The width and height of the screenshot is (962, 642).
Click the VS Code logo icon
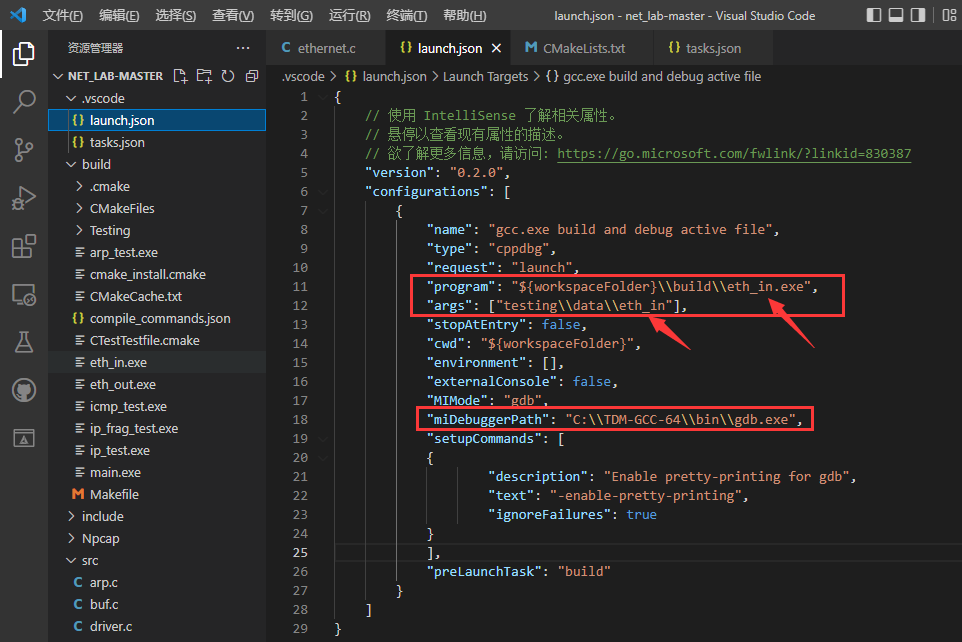tap(18, 15)
